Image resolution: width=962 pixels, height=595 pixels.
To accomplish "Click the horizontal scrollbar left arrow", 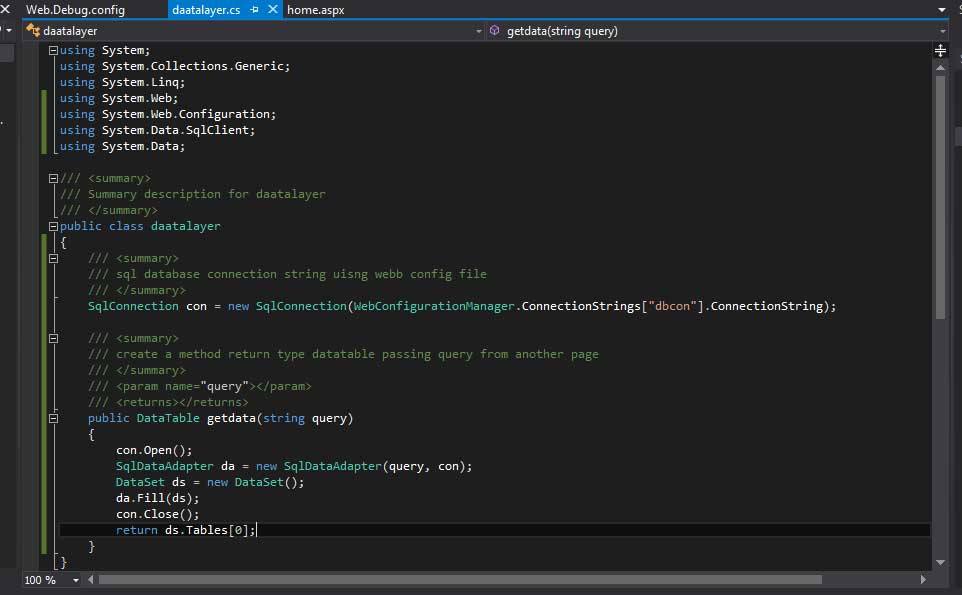I will pyautogui.click(x=88, y=579).
